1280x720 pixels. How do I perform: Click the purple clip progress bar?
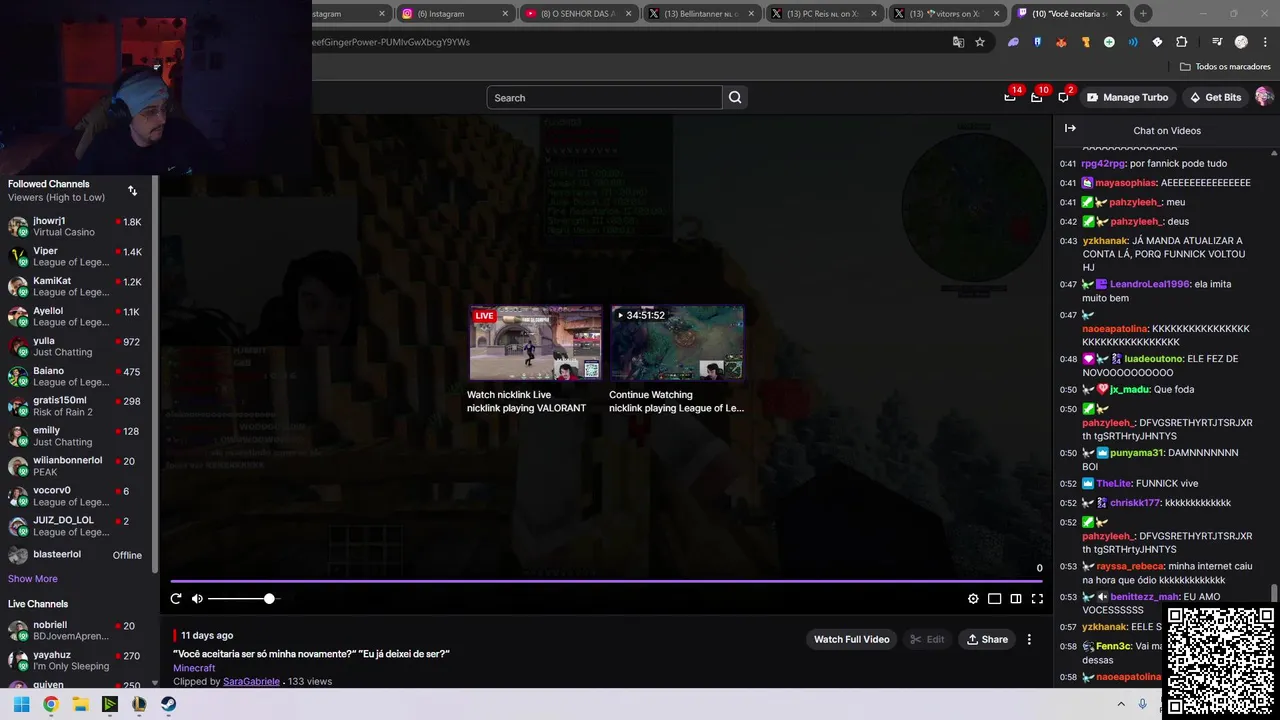(x=606, y=581)
